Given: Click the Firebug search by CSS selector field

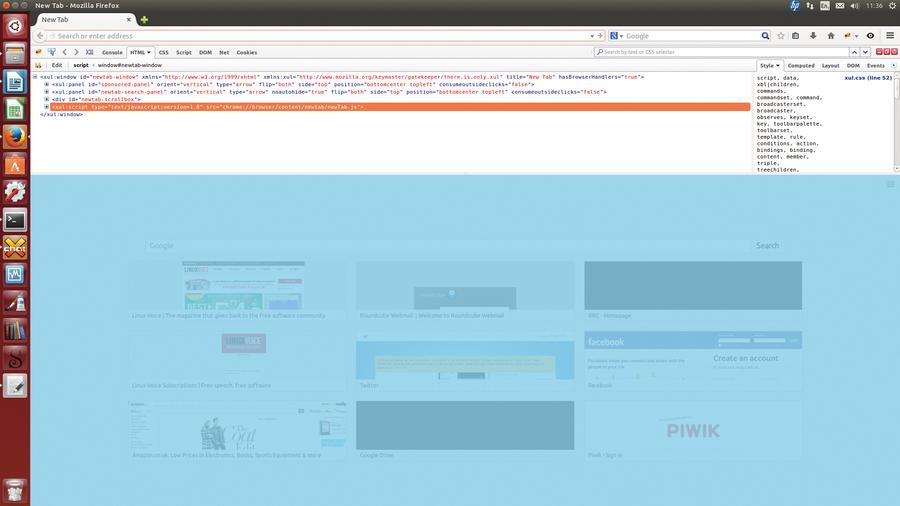Looking at the screenshot, I should 721,52.
